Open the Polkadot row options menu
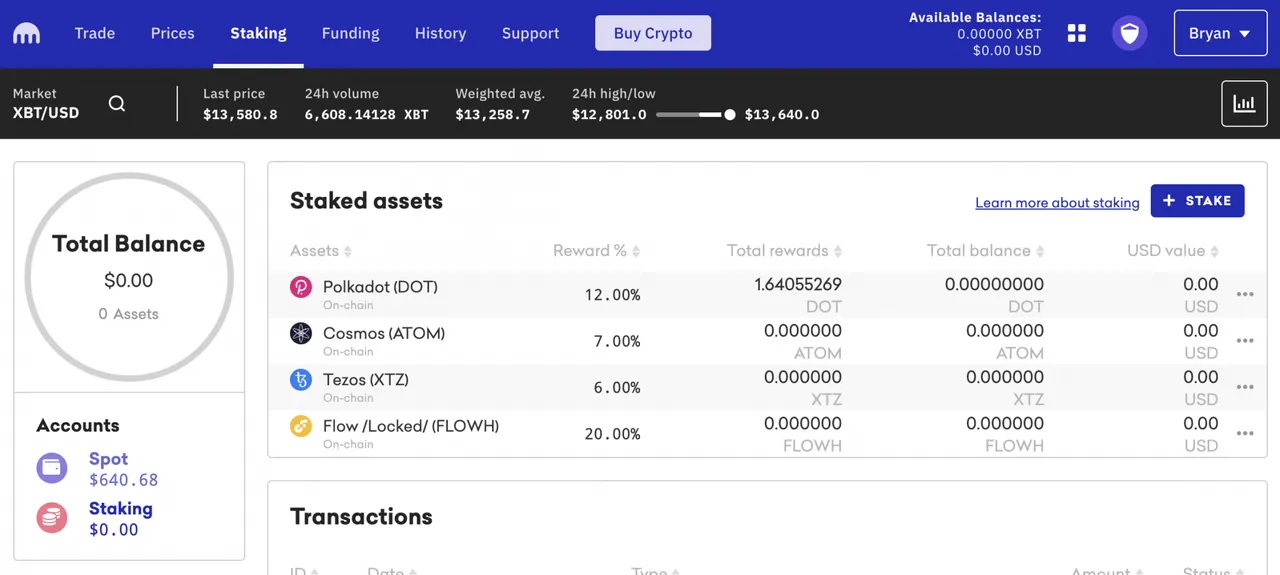 click(1245, 294)
